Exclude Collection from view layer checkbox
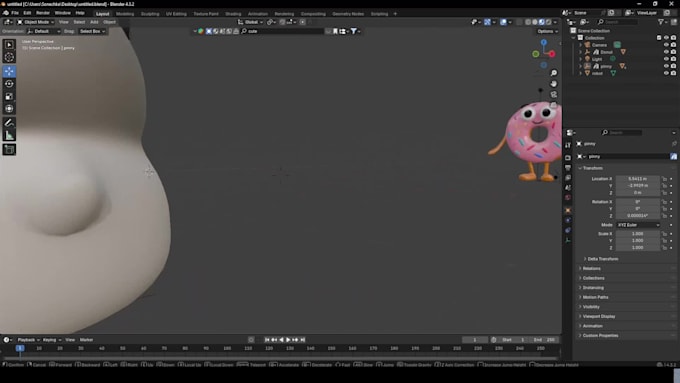 click(x=659, y=38)
